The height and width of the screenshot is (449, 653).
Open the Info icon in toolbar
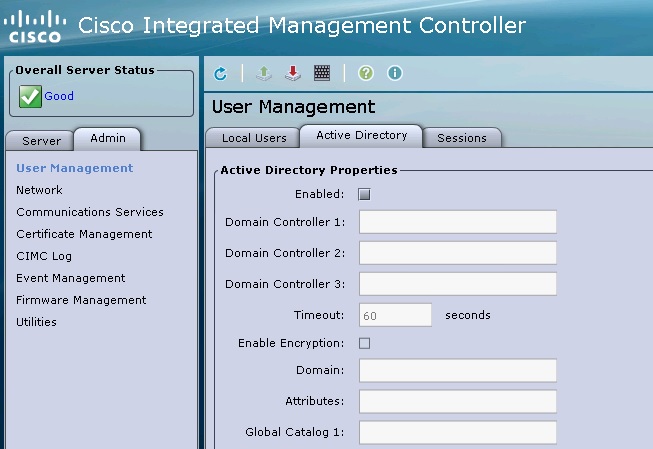coord(395,73)
